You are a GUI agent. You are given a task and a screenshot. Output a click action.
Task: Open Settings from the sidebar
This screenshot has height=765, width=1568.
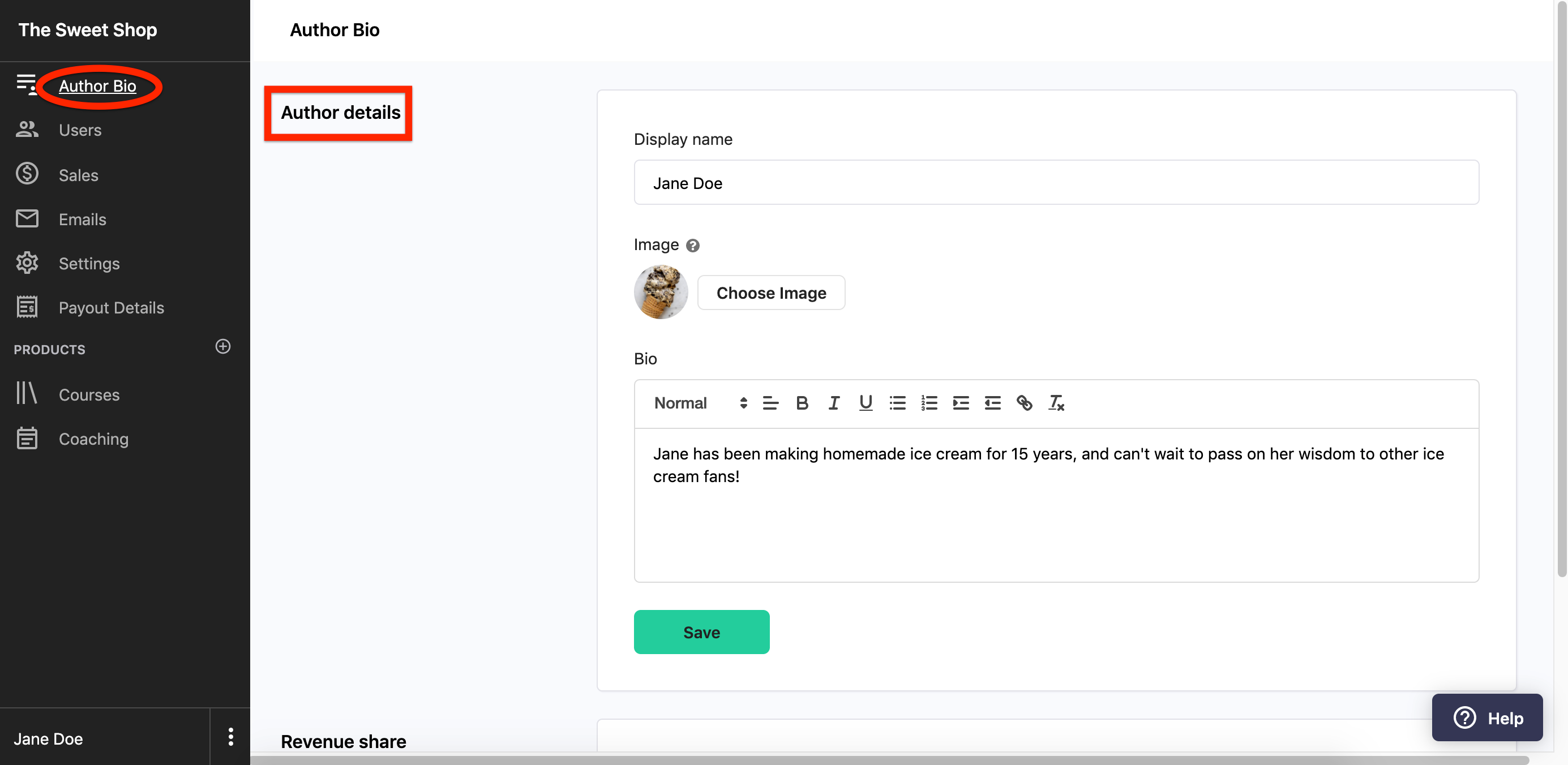89,264
